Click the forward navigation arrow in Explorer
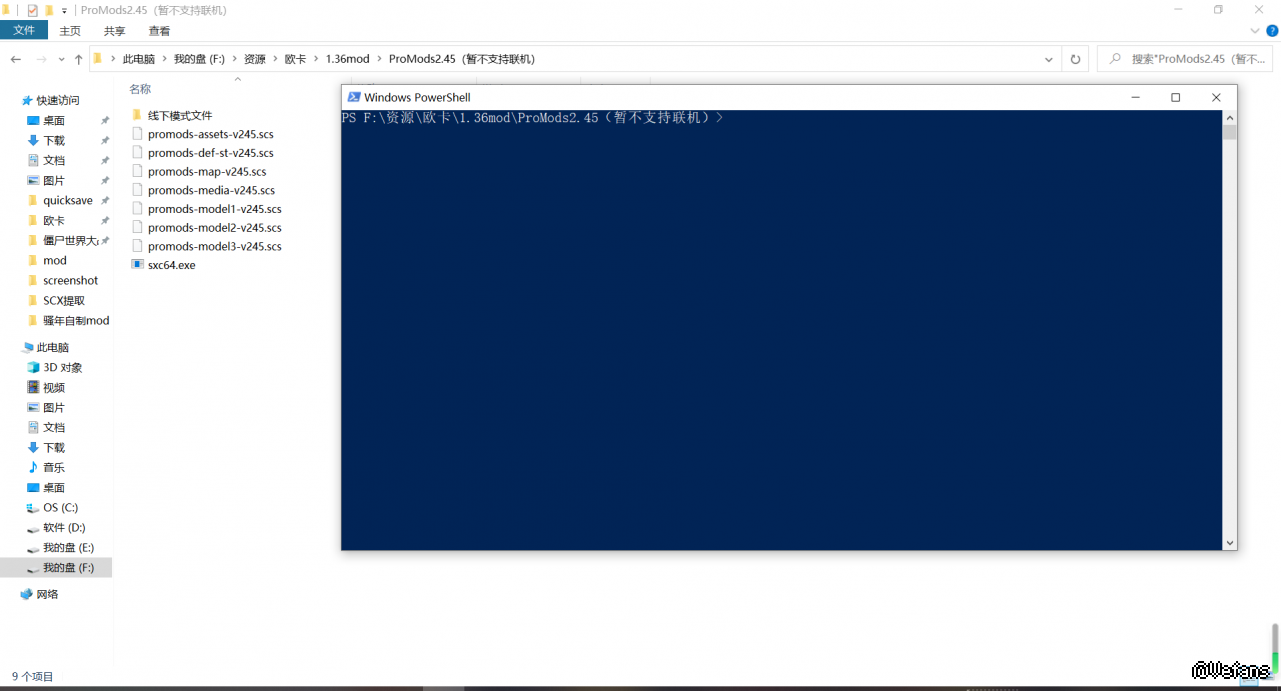 [41, 59]
